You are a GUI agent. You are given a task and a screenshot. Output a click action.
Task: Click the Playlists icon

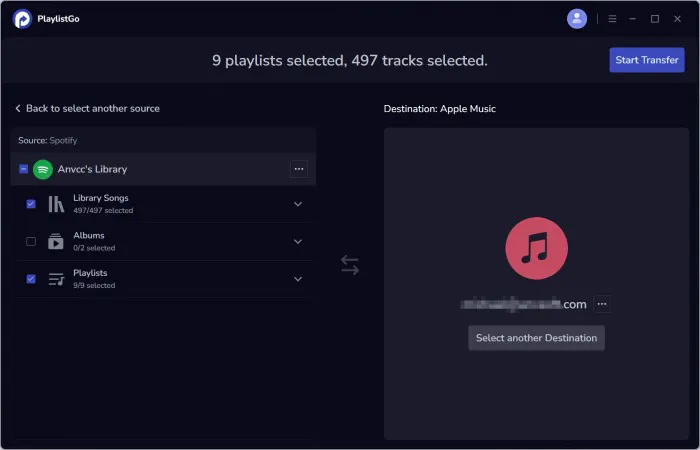(56, 279)
